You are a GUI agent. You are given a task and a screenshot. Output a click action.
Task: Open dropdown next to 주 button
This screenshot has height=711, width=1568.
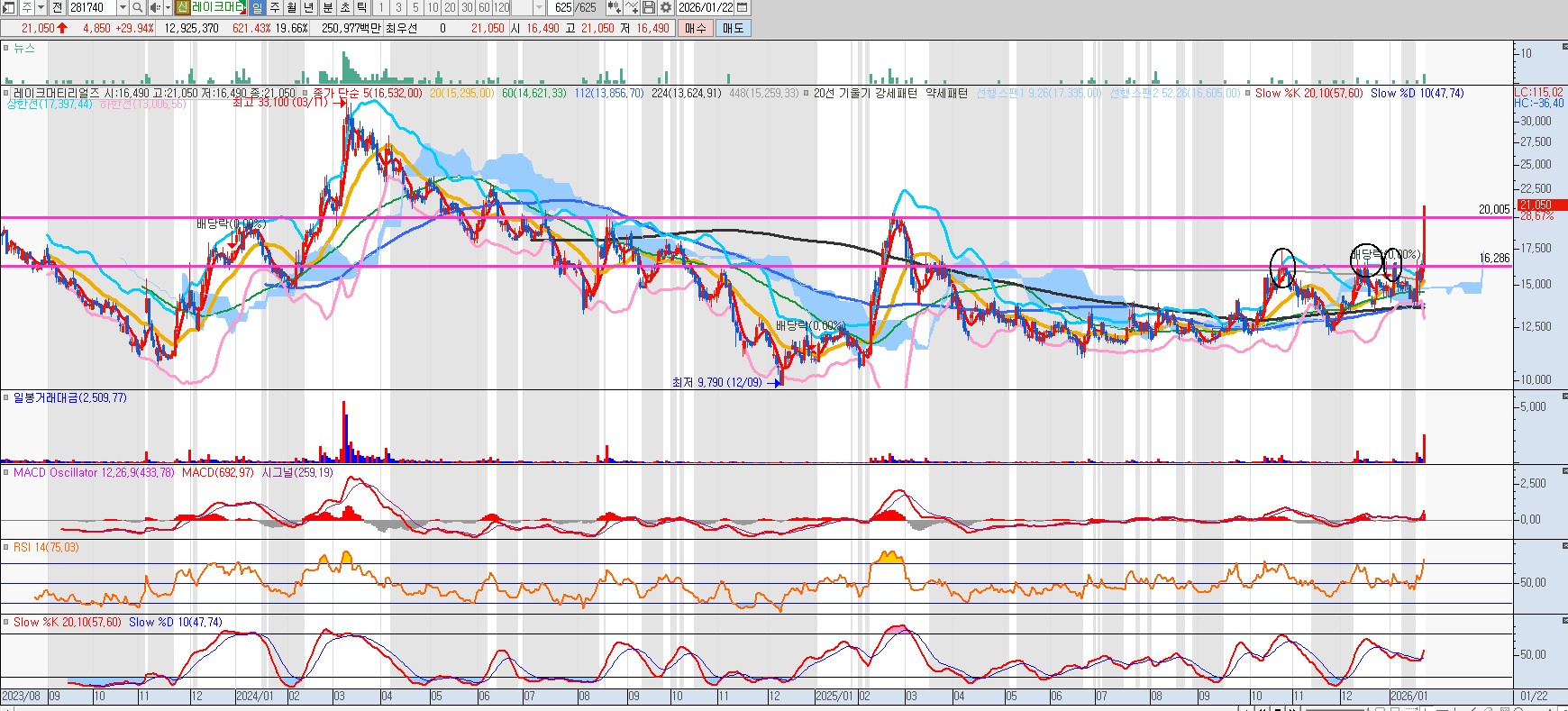coord(41,7)
